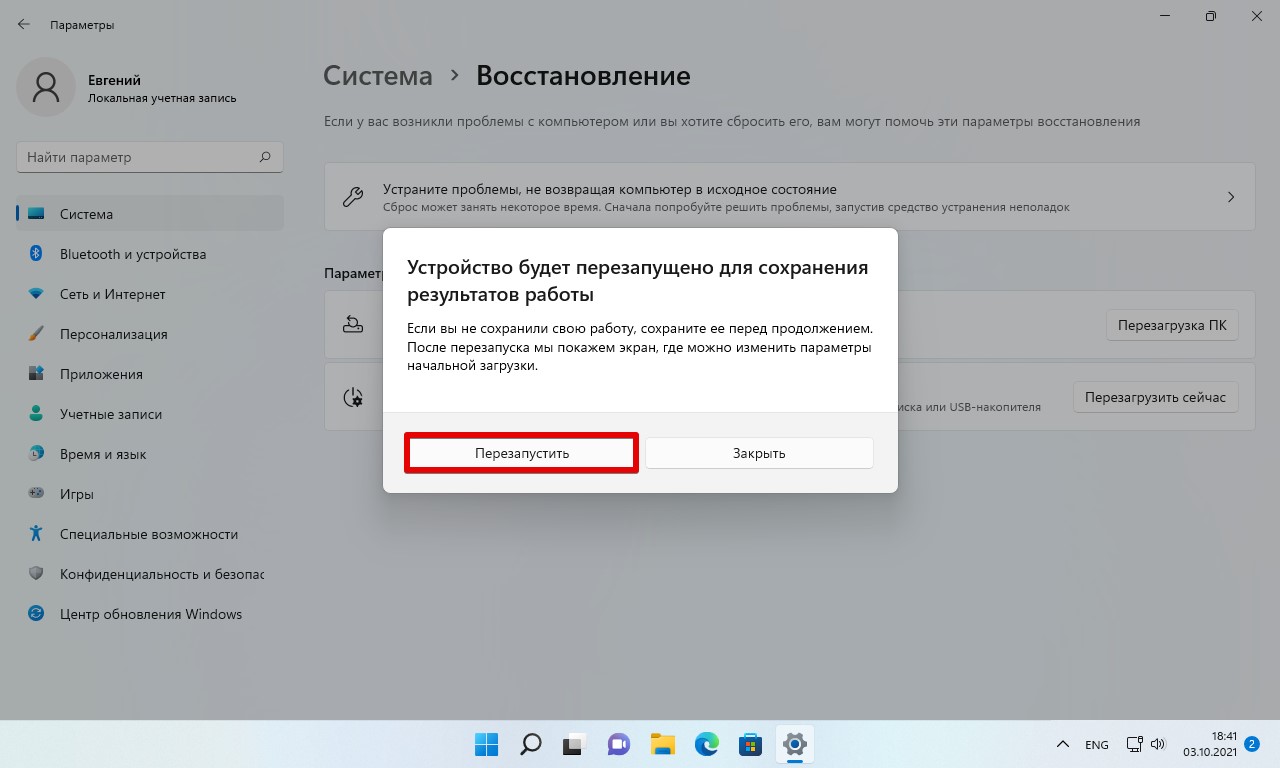Click the Учетные записи person icon
The width and height of the screenshot is (1280, 768).
click(x=36, y=414)
